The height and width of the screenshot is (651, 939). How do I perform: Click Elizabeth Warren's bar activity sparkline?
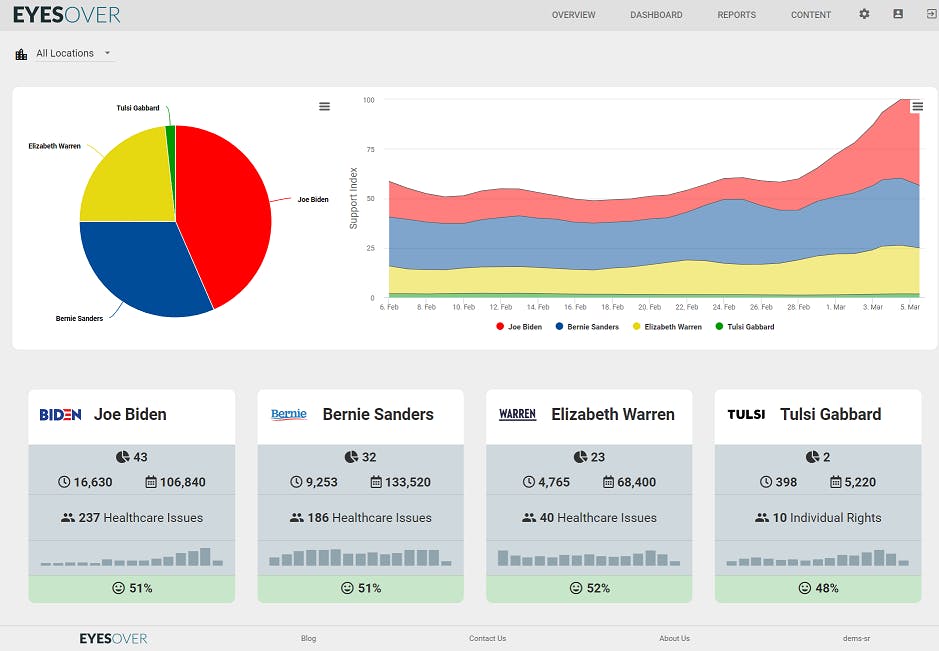589,558
